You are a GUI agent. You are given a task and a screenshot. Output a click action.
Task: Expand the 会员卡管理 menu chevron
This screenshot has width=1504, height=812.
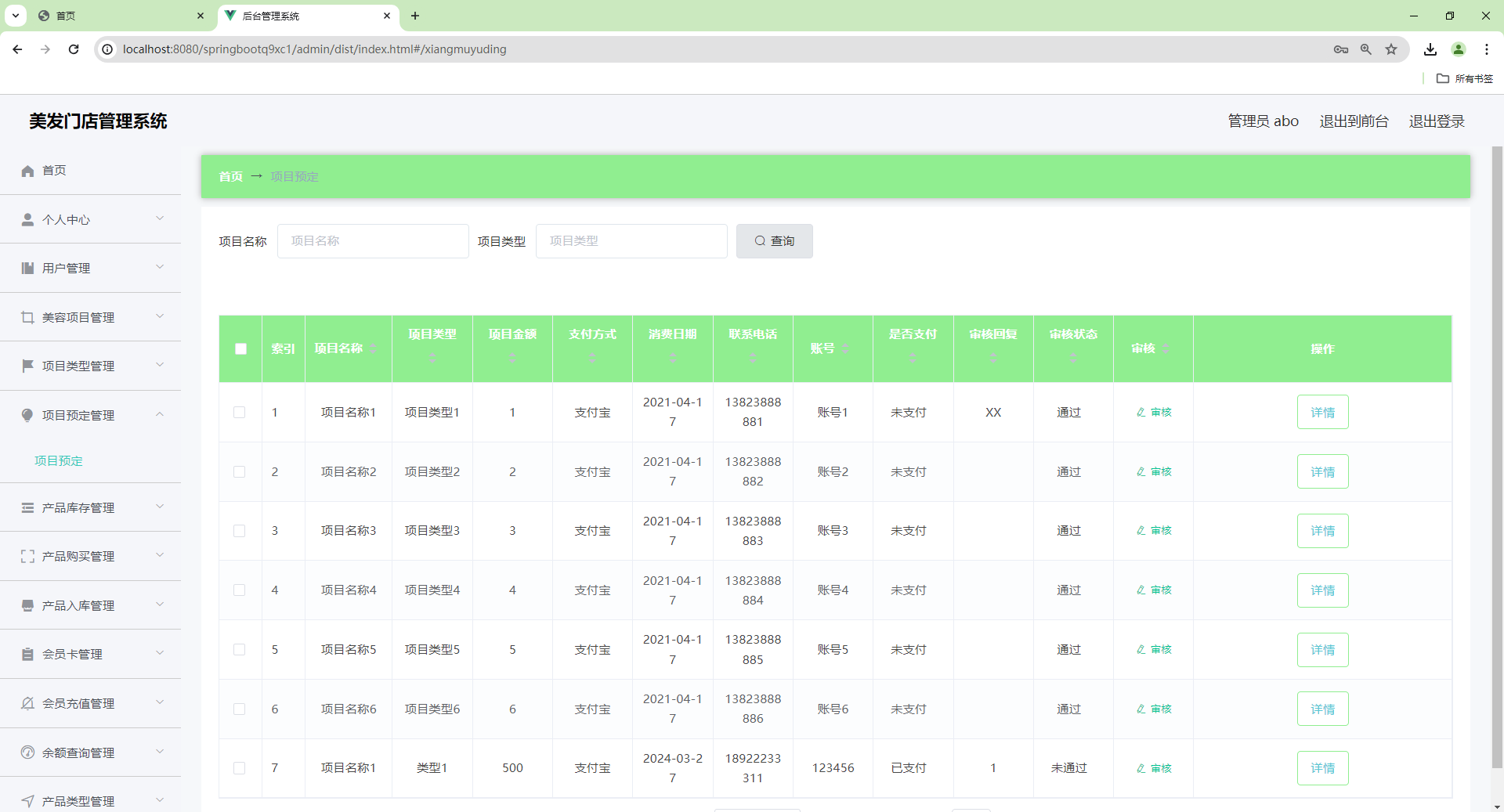[x=160, y=653]
